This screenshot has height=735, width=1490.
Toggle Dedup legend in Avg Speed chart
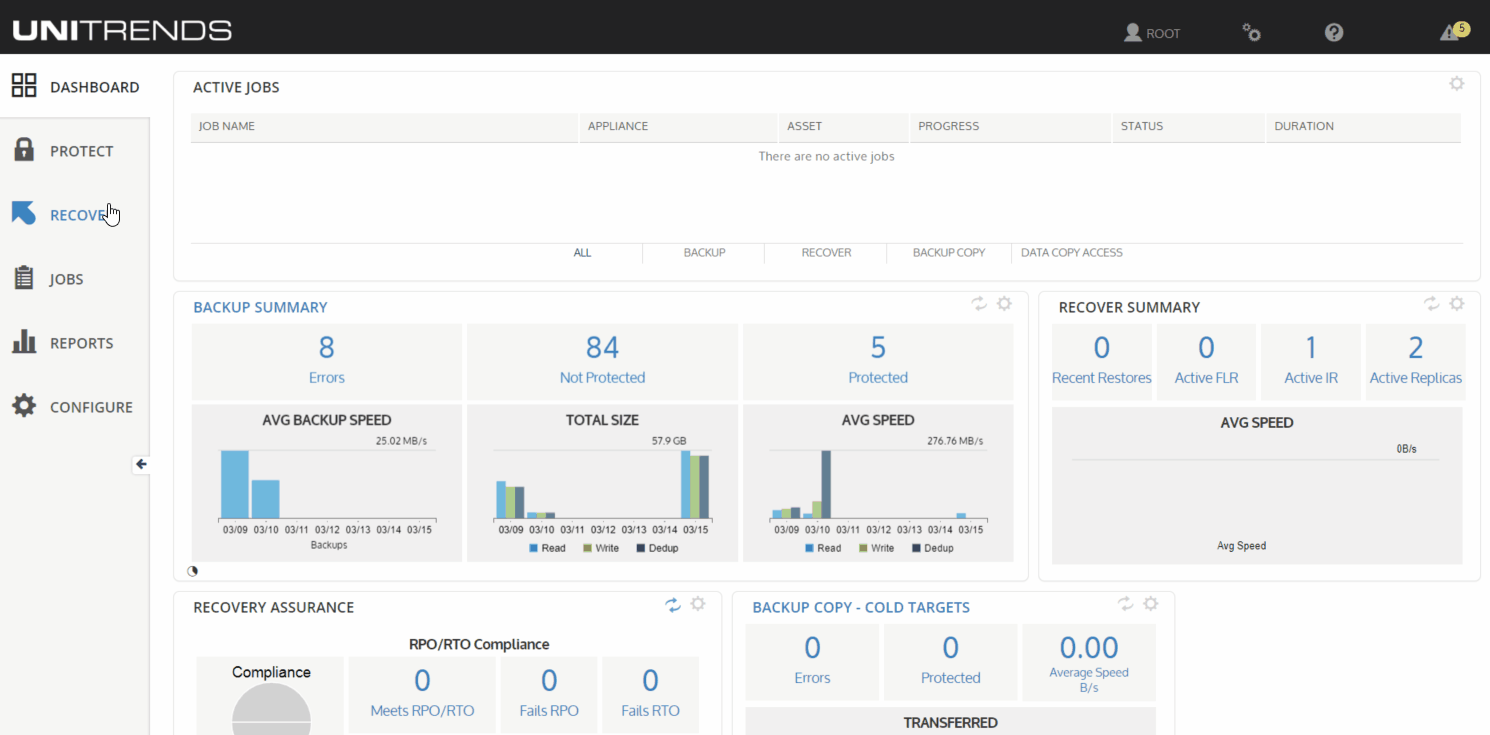click(x=931, y=548)
